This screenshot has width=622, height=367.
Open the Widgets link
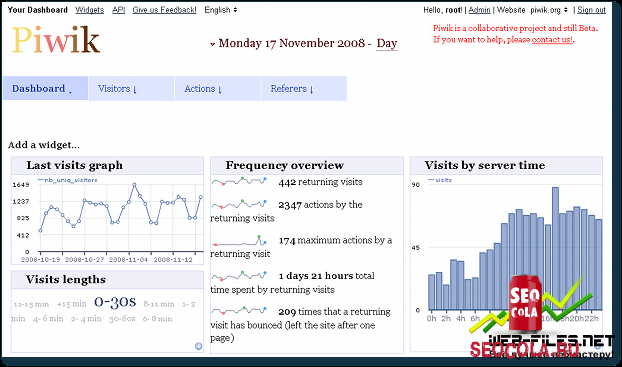pyautogui.click(x=90, y=10)
